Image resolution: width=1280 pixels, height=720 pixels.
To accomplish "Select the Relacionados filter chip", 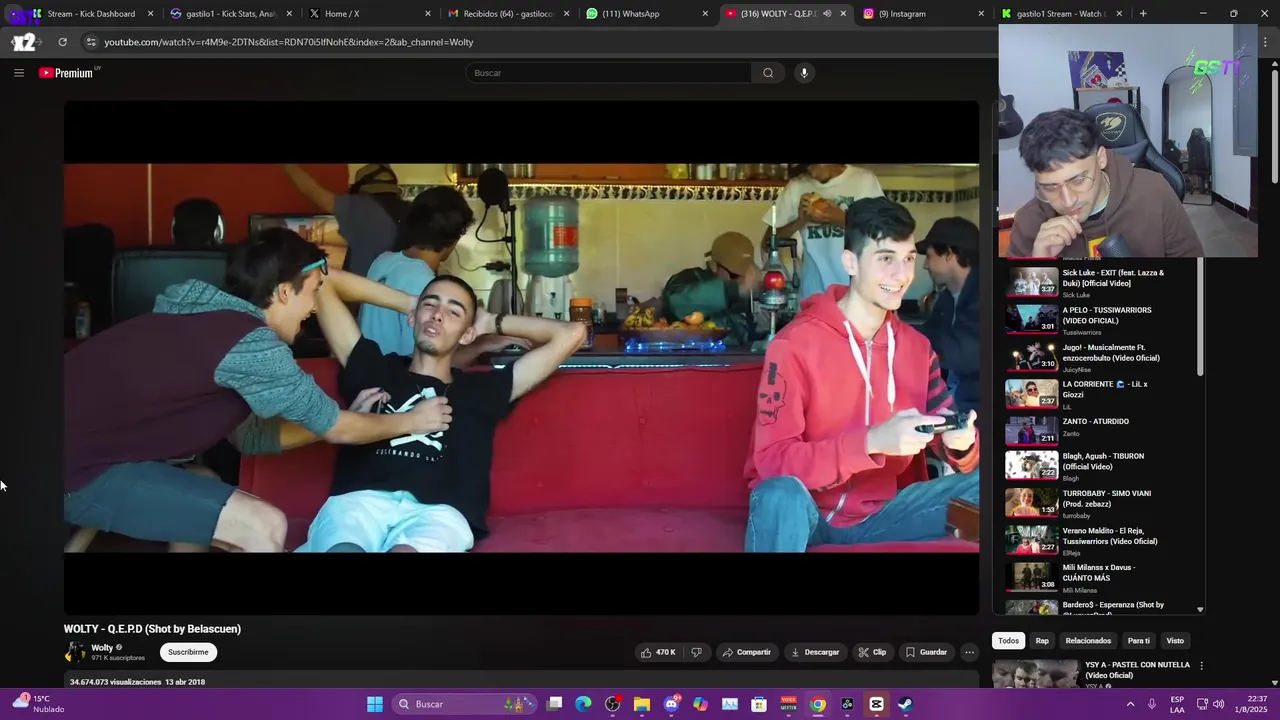I will click(x=1088, y=641).
